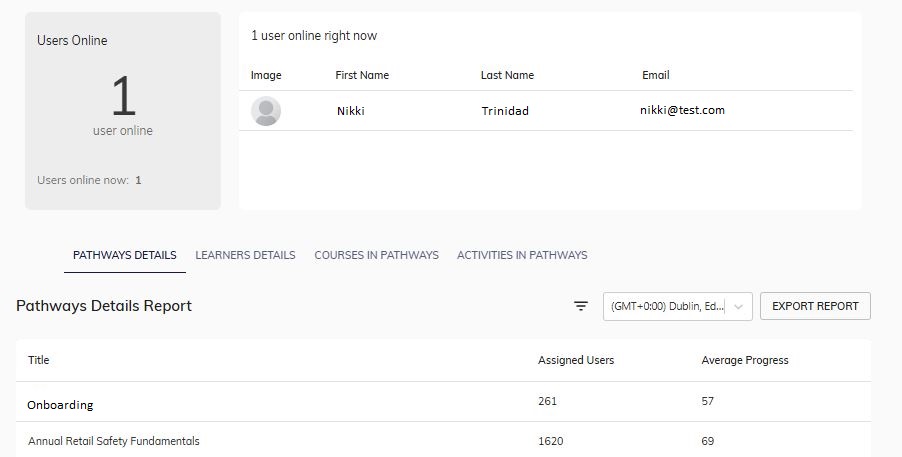Click the large user count number

(123, 96)
